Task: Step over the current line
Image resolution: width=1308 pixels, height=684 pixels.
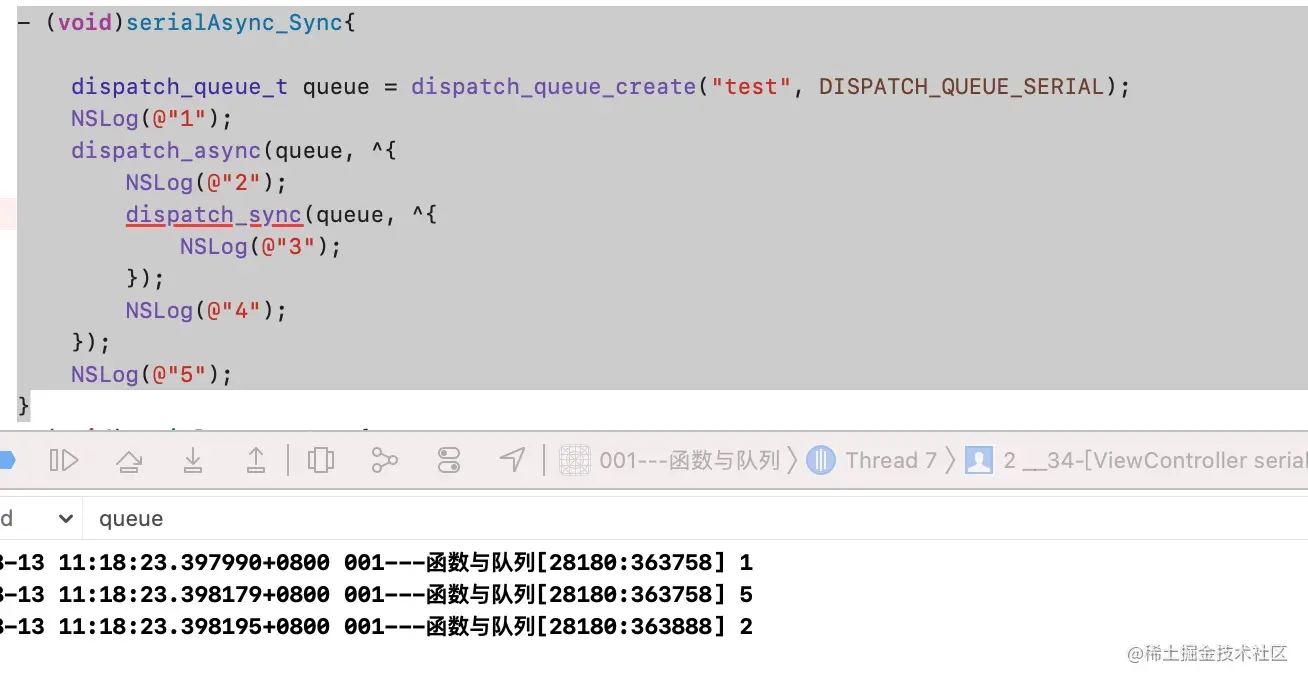Action: coord(128,459)
